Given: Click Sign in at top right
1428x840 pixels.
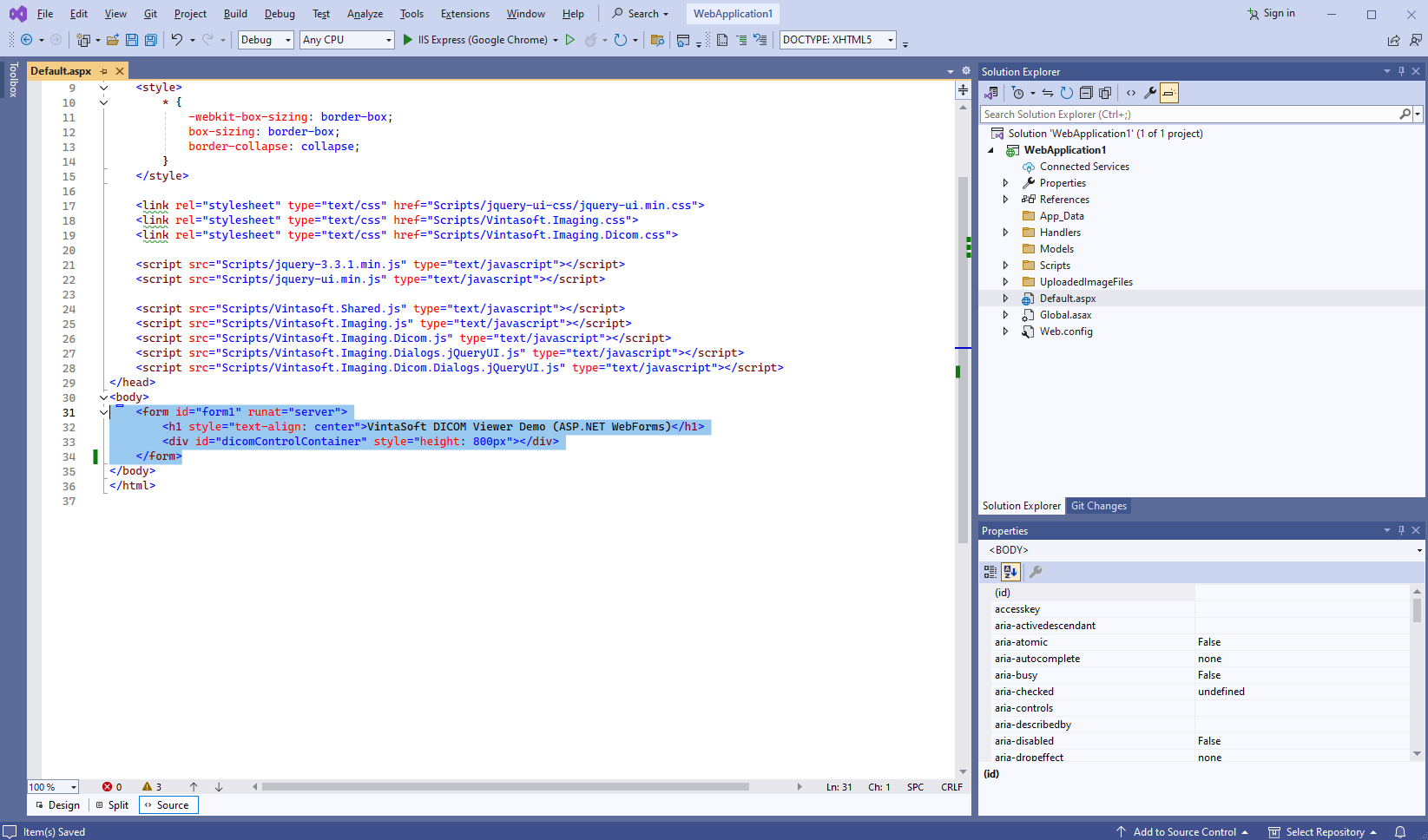Looking at the screenshot, I should tap(1271, 13).
